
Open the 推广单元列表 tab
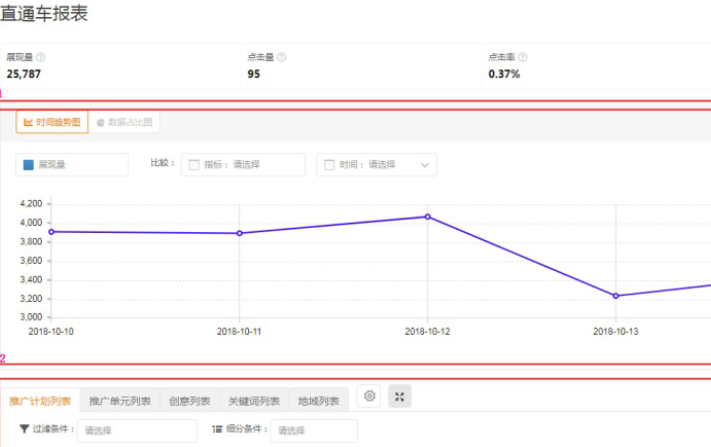click(119, 402)
